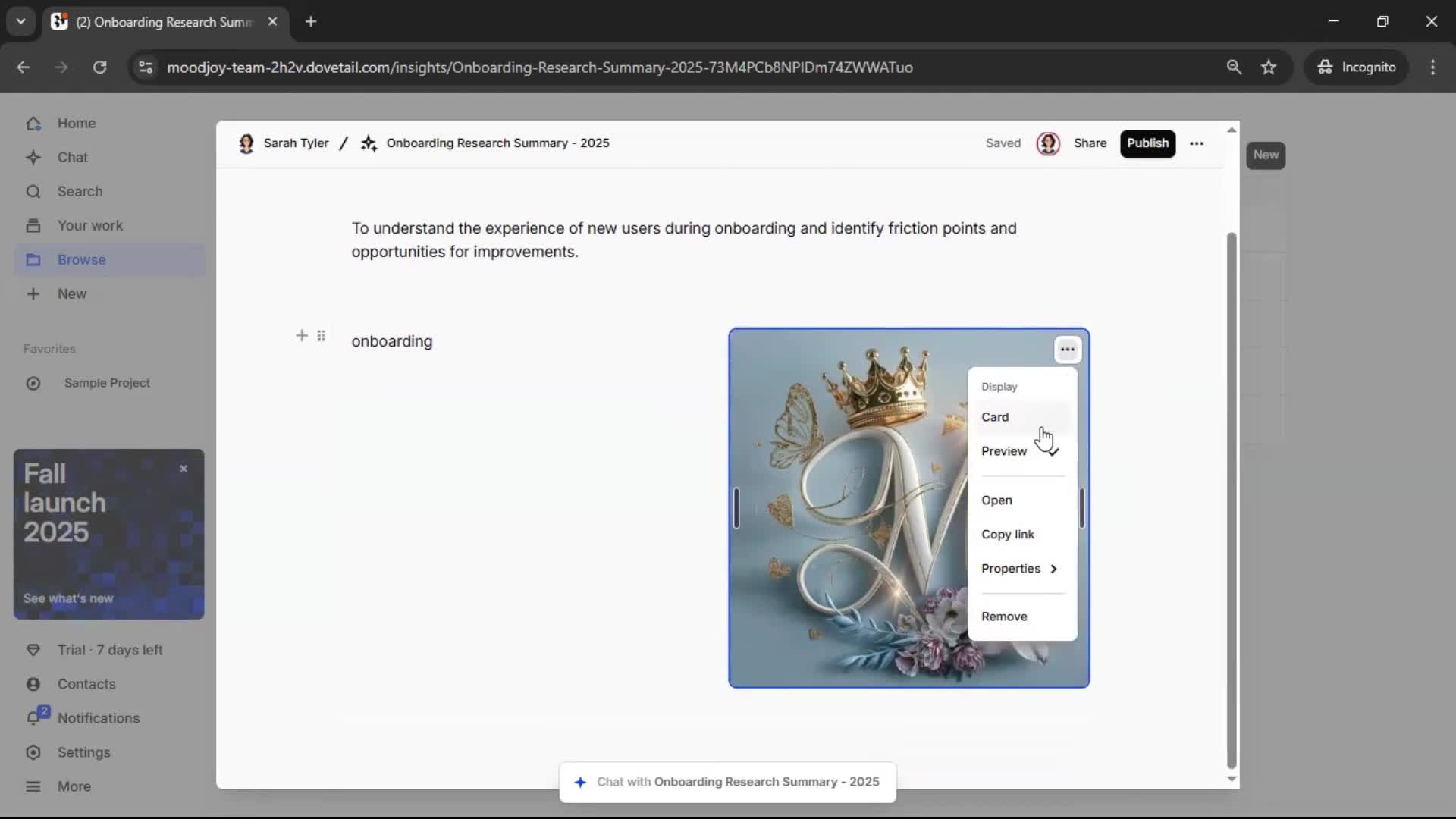Click the drag handle beside onboarding
This screenshot has width=1456, height=819.
tap(322, 335)
